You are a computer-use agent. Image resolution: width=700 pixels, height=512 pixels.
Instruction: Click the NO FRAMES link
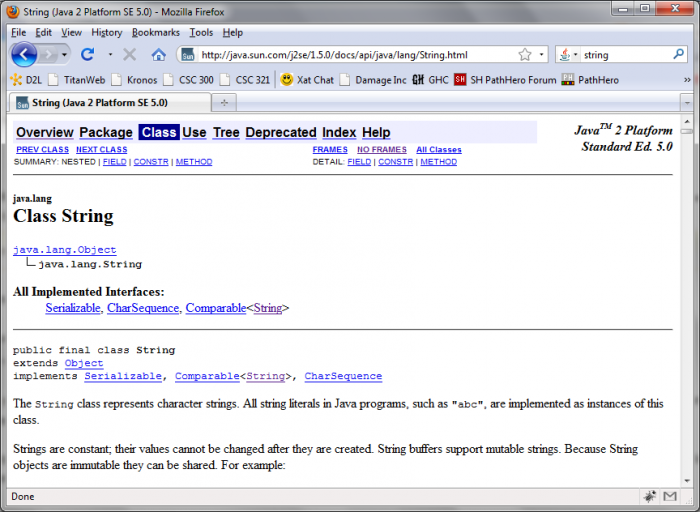coord(382,150)
